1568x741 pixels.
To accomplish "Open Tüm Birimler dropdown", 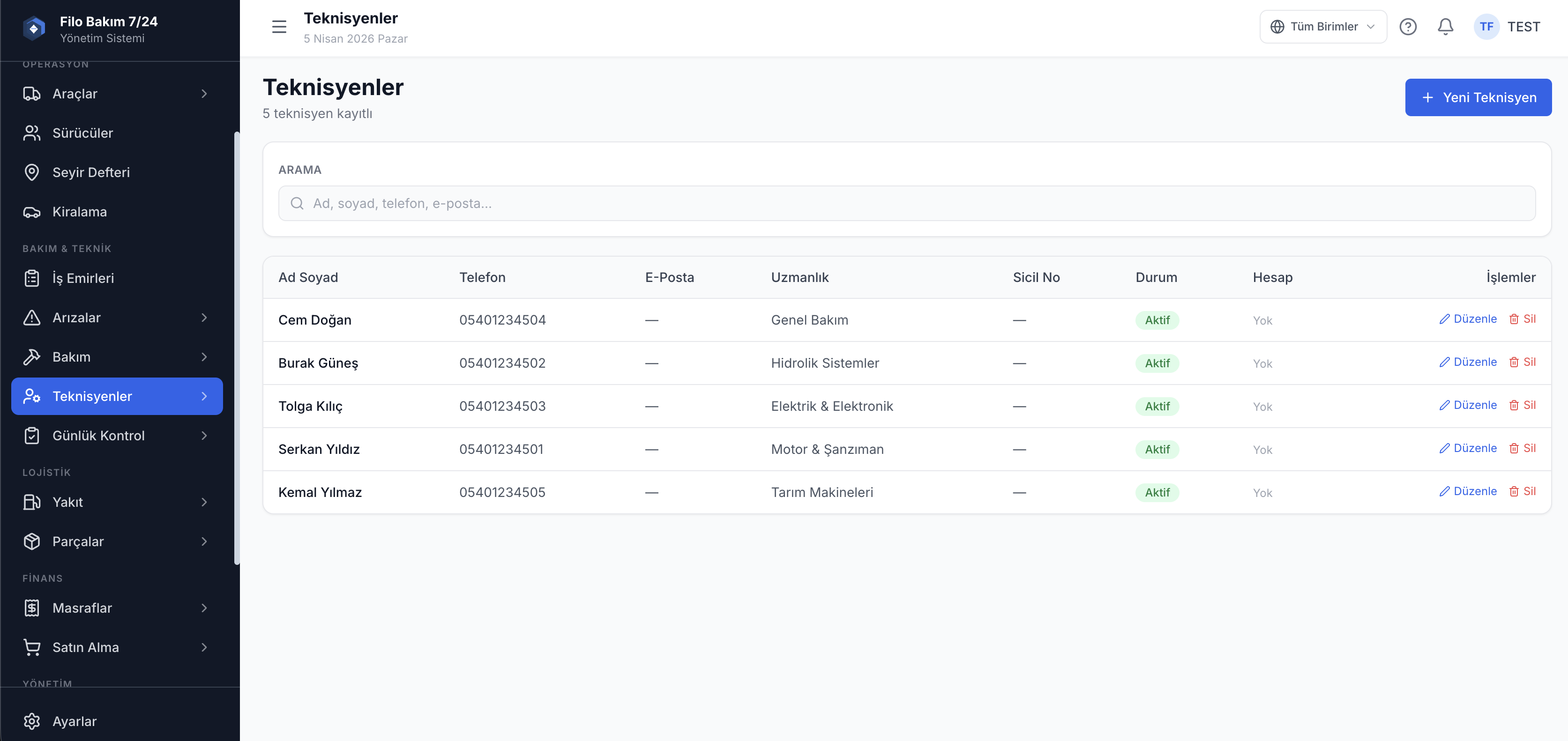I will click(x=1323, y=27).
